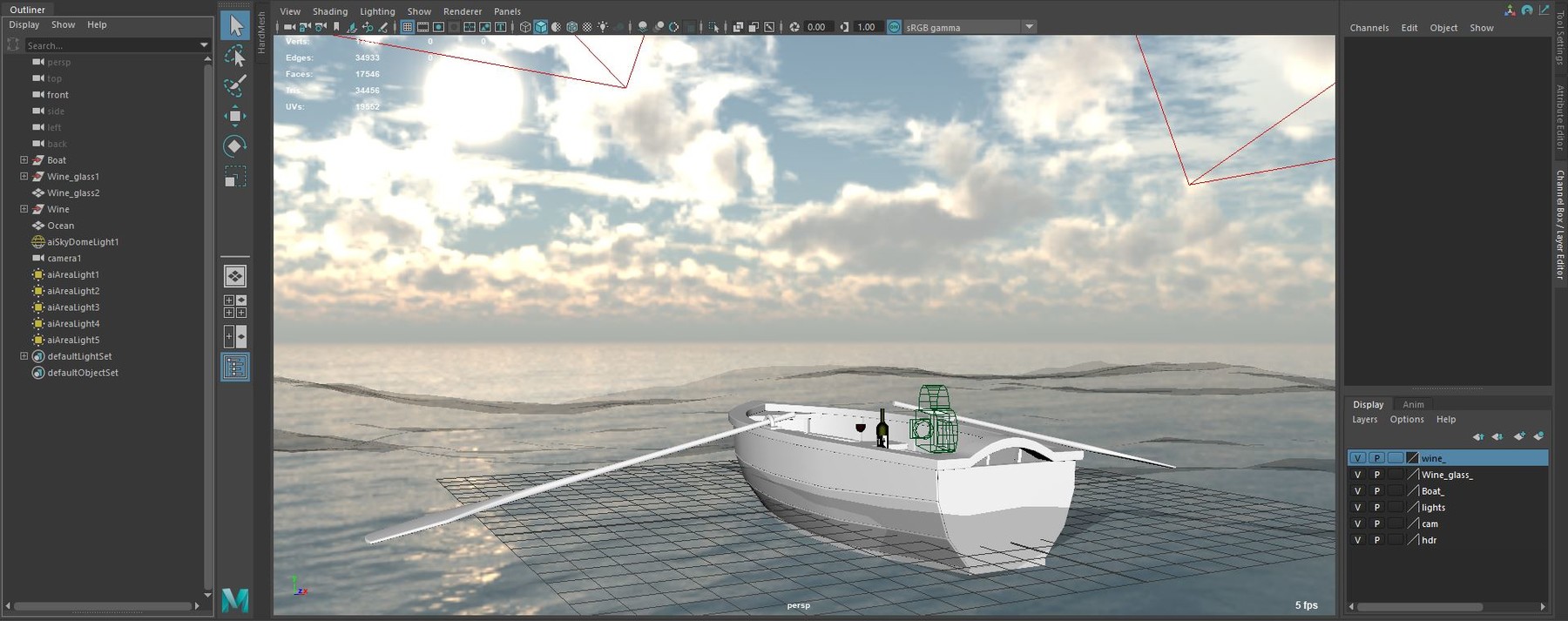The height and width of the screenshot is (621, 1568).
Task: Expand the Wine group in Outliner
Action: click(x=24, y=209)
